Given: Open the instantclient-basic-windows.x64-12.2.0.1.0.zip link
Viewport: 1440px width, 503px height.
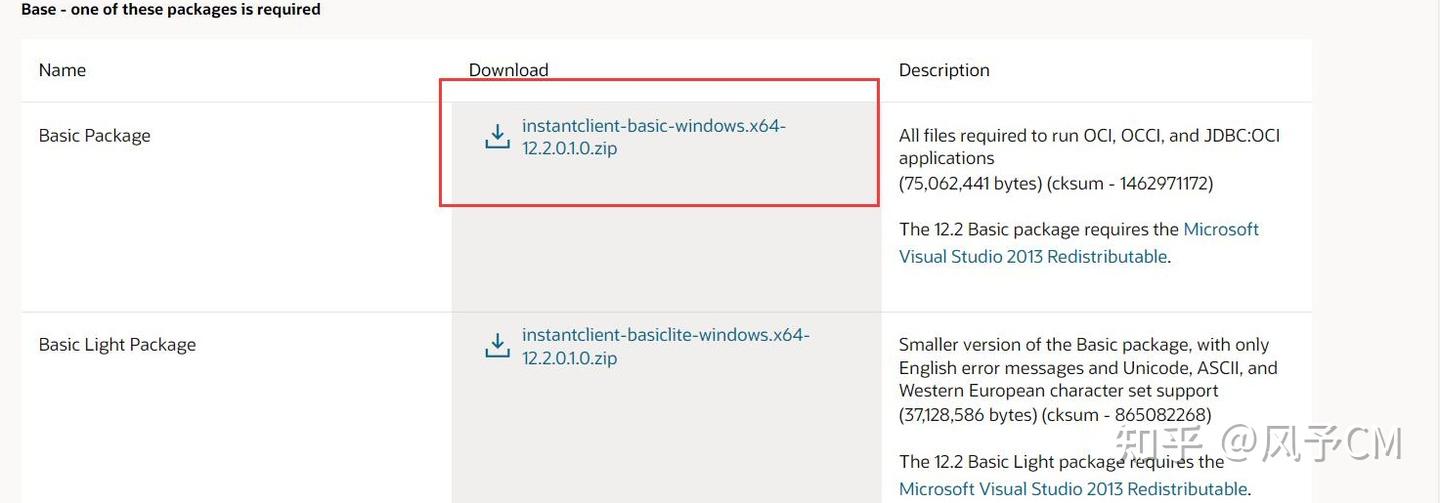Looking at the screenshot, I should 653,138.
